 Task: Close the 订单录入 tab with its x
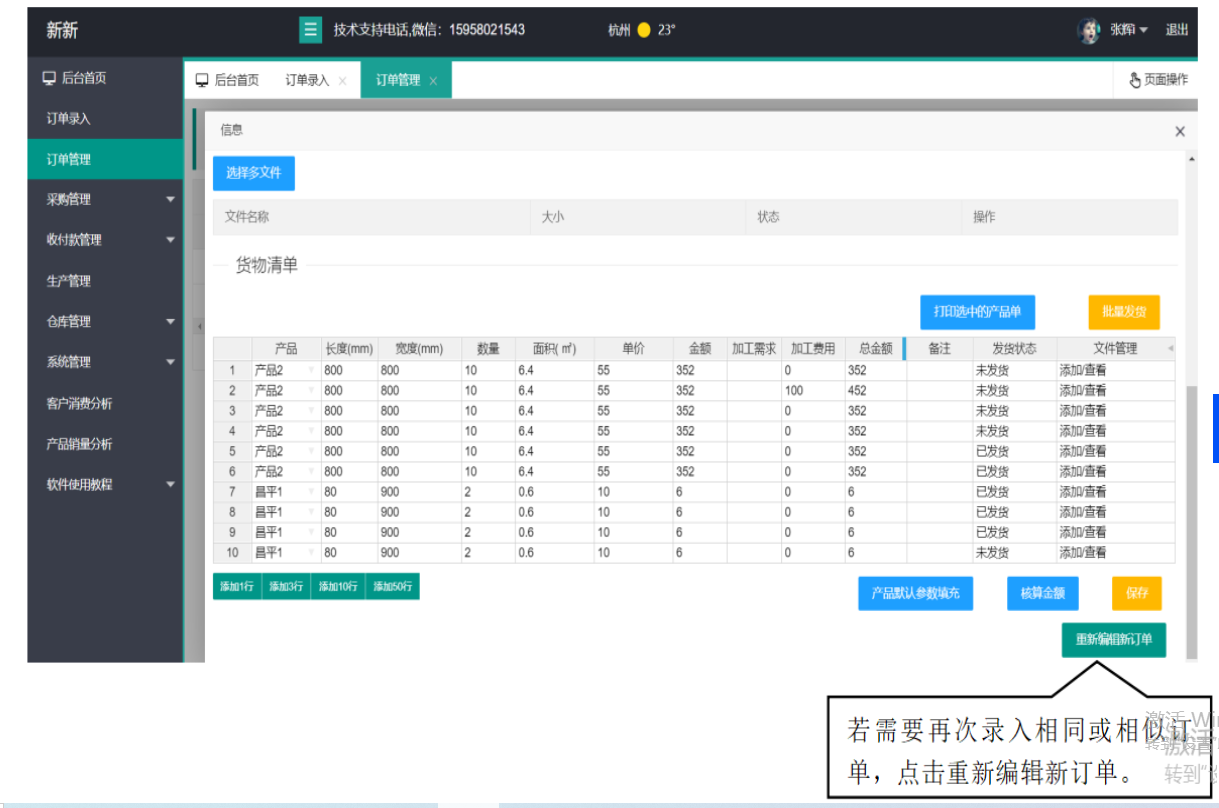pyautogui.click(x=343, y=81)
